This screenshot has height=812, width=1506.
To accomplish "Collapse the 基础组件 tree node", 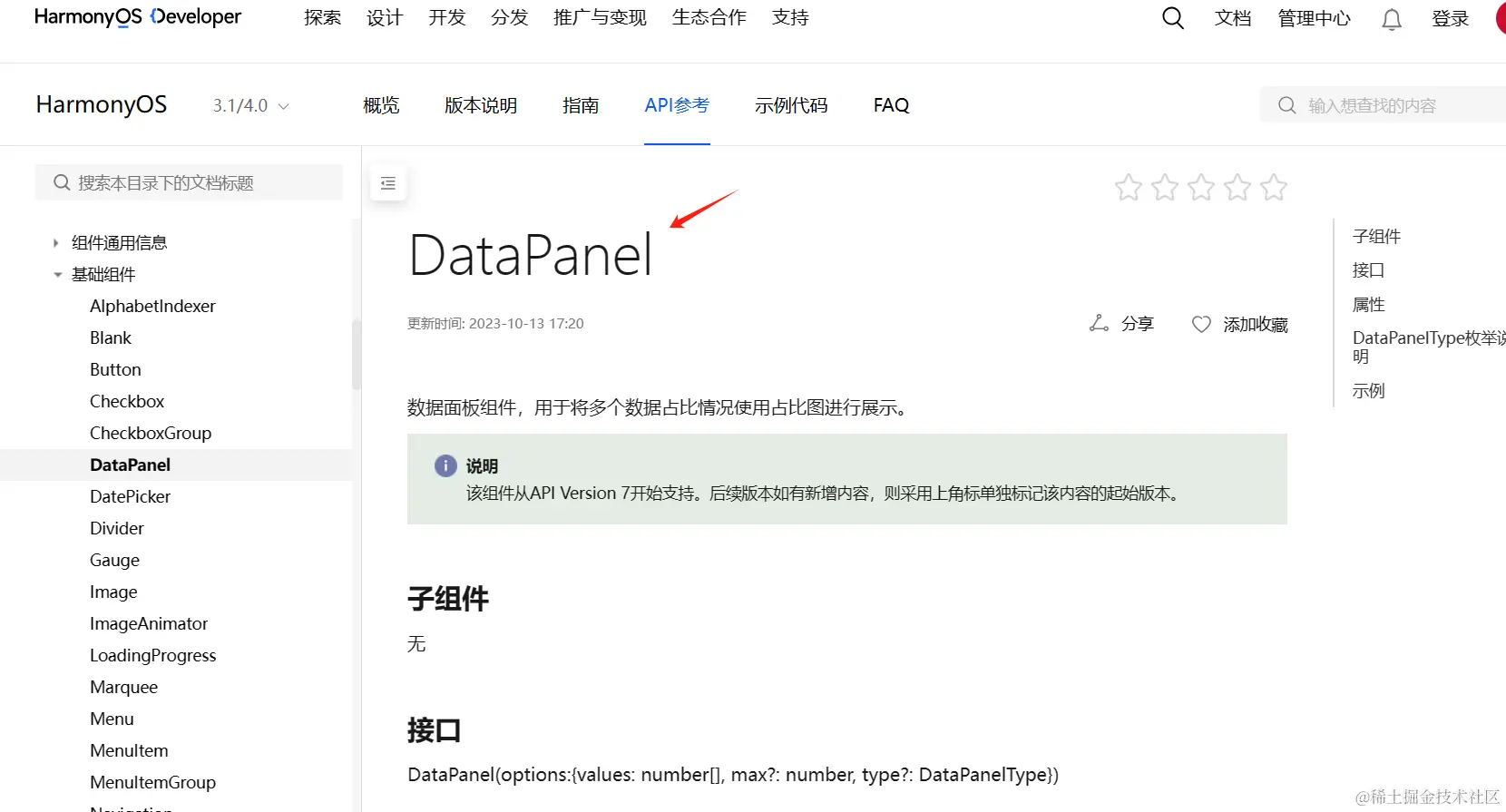I will tap(57, 275).
